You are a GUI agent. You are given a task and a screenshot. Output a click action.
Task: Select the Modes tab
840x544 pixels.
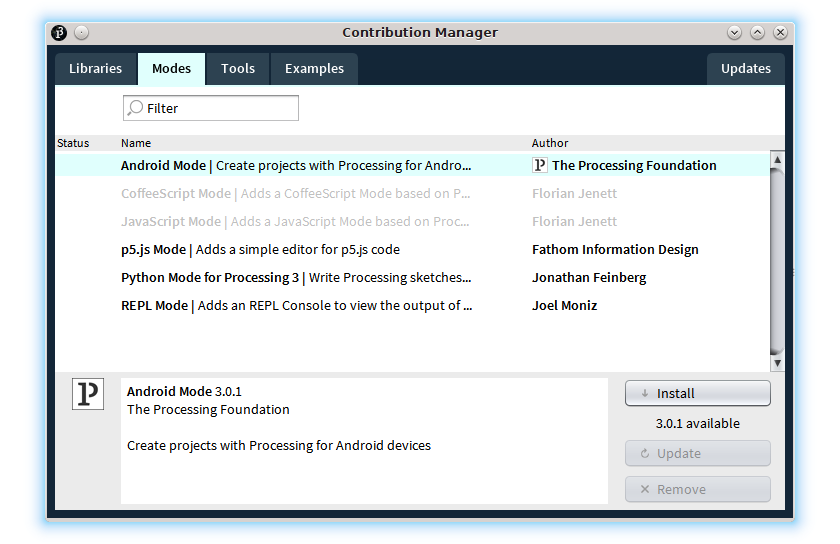(x=171, y=69)
